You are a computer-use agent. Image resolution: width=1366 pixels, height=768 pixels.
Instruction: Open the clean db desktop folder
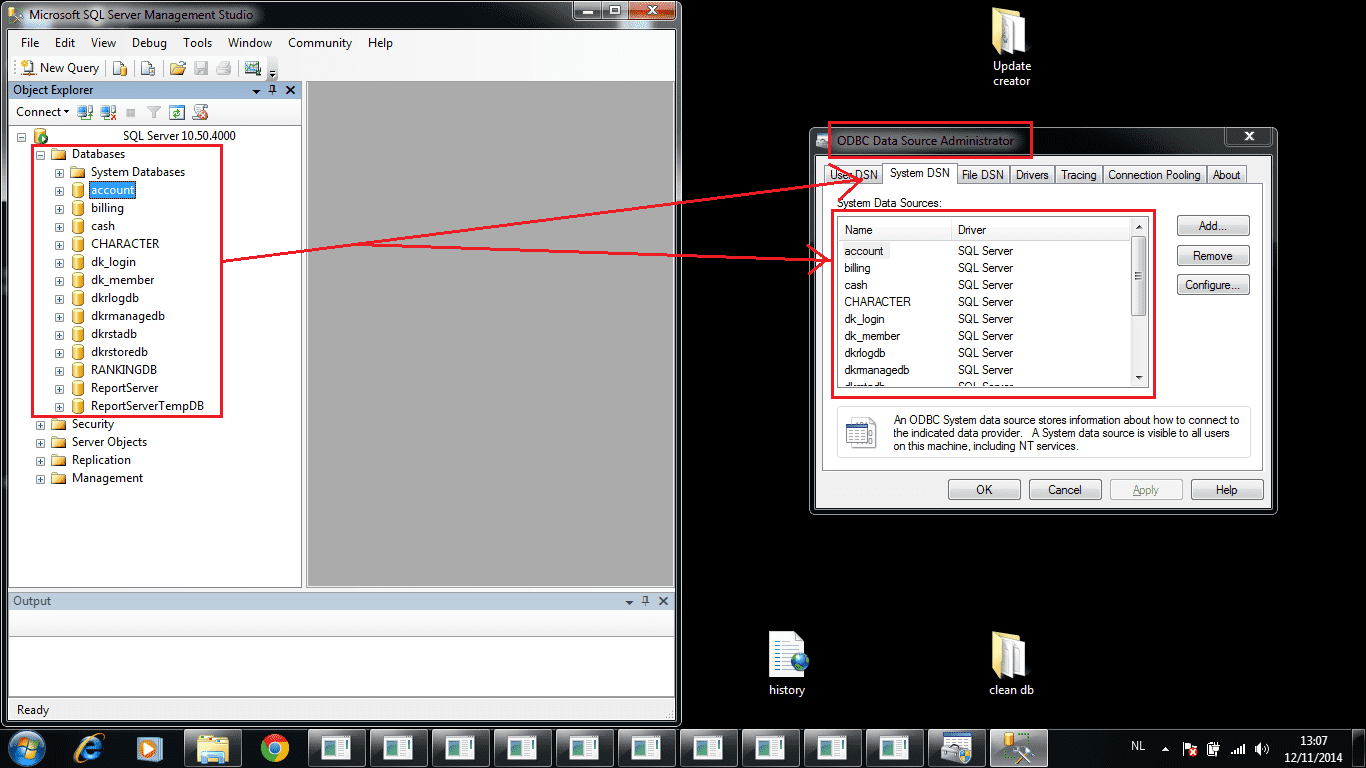tap(1011, 664)
